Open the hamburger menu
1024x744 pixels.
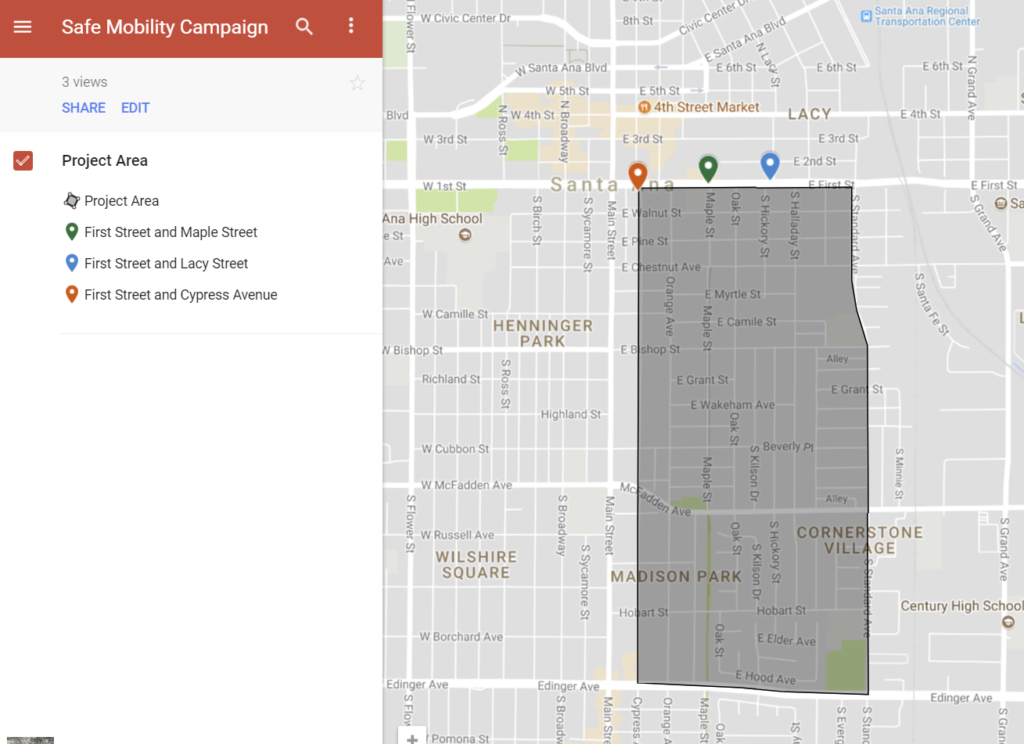click(x=22, y=27)
